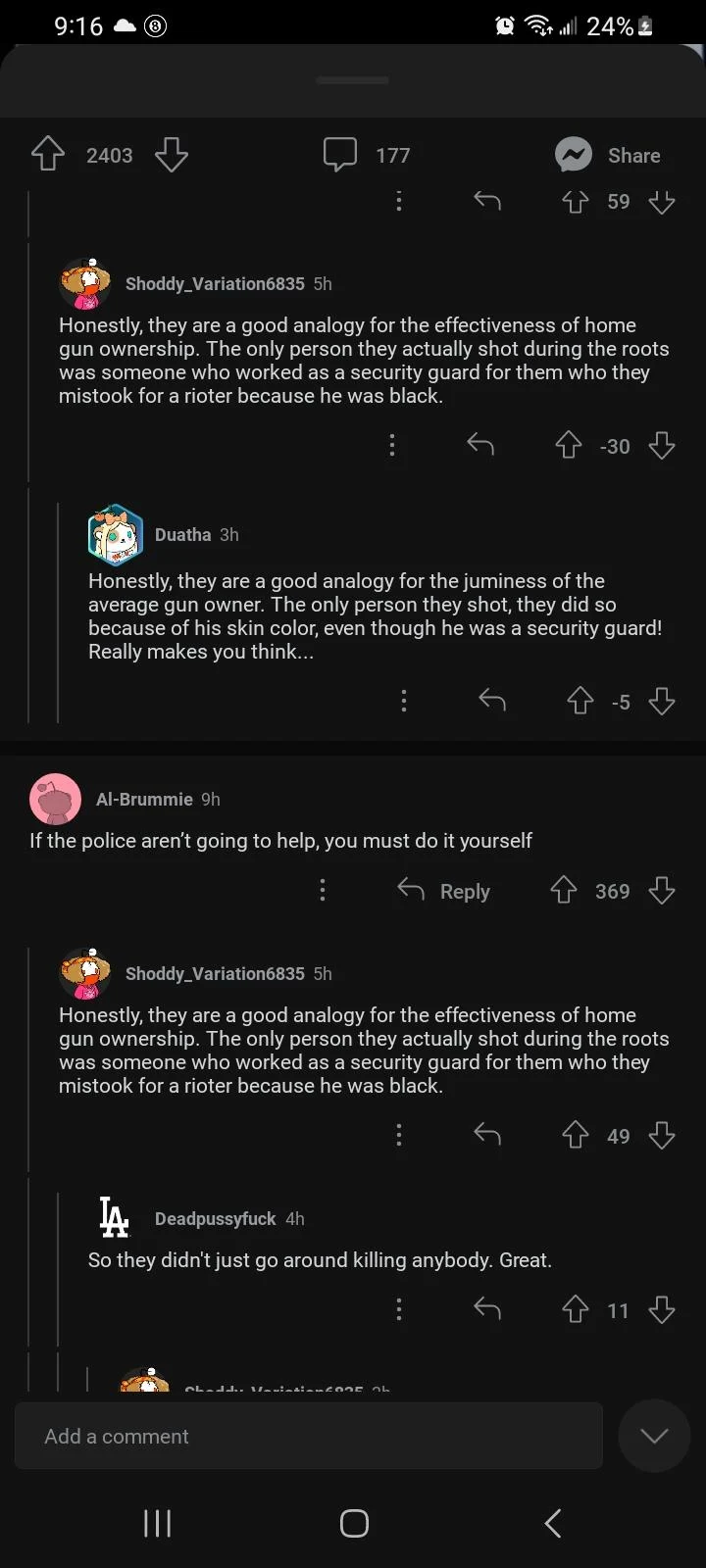Upvote Deadpussyfuck's comment with 11 points
This screenshot has height=1568, width=706.
click(x=576, y=1309)
